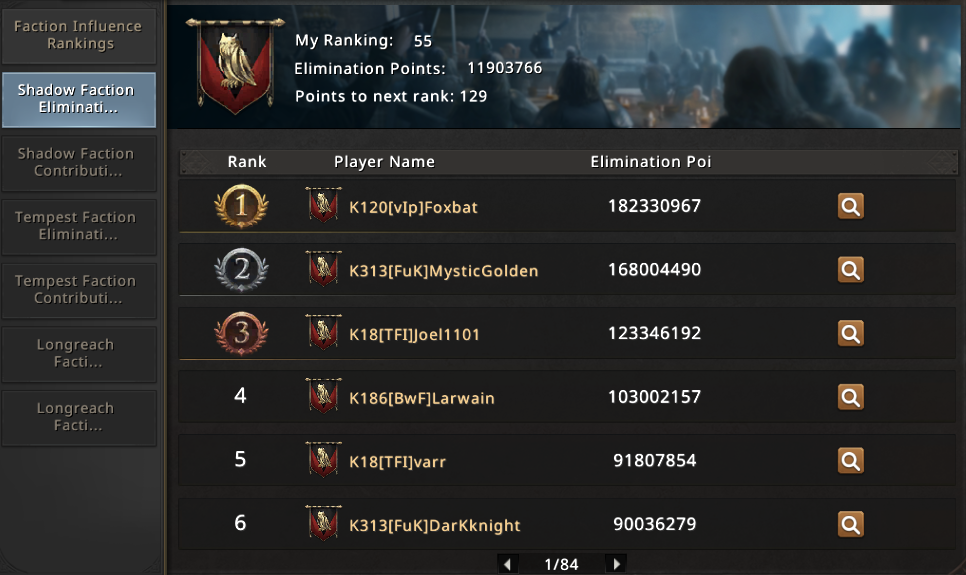Inspect K313[FuK]MysticGolden with magnifier icon

coord(851,270)
